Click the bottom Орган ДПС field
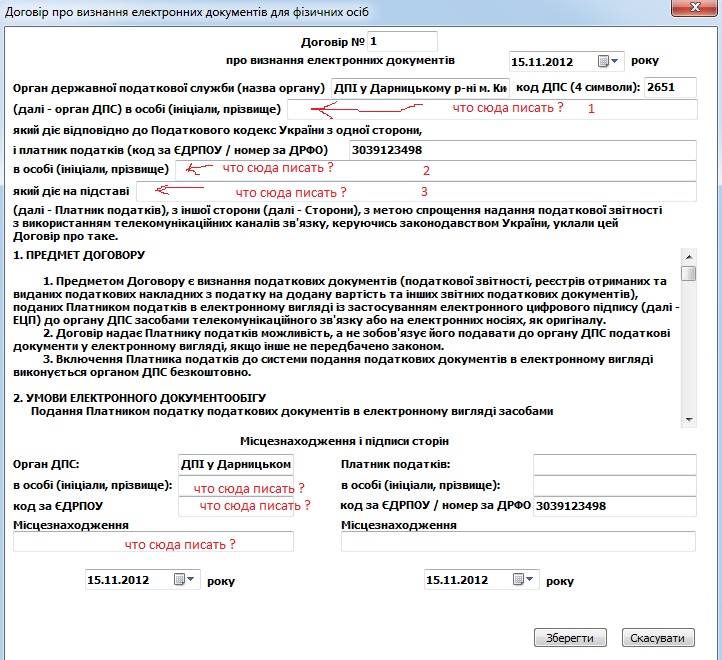The width and height of the screenshot is (722, 660). coord(235,464)
